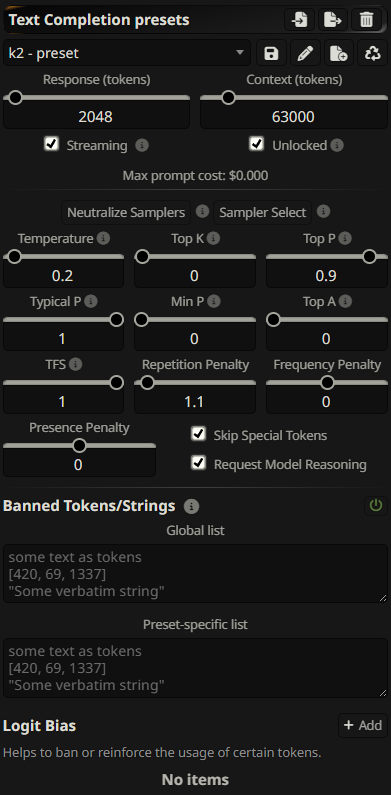This screenshot has width=391, height=795.
Task: Click the Neutralize Samplers button
Action: 126,212
